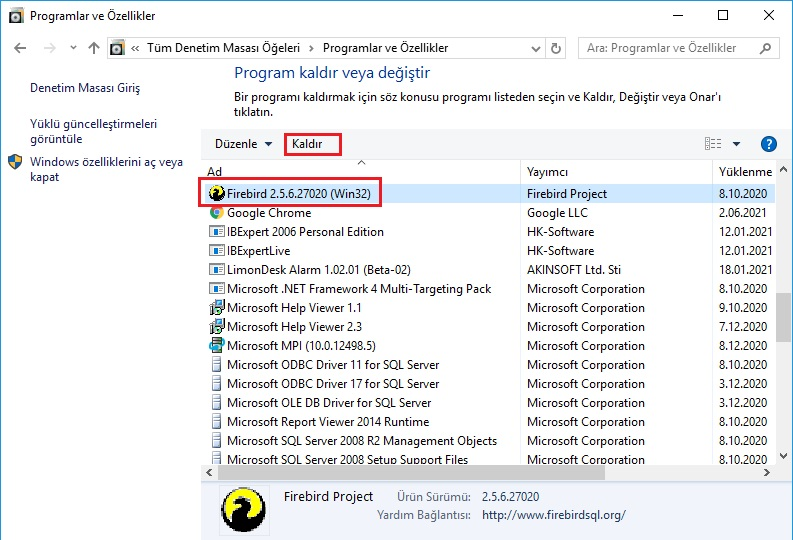Click the horizontal scroll left arrow
The width and height of the screenshot is (793, 540).
(x=209, y=473)
